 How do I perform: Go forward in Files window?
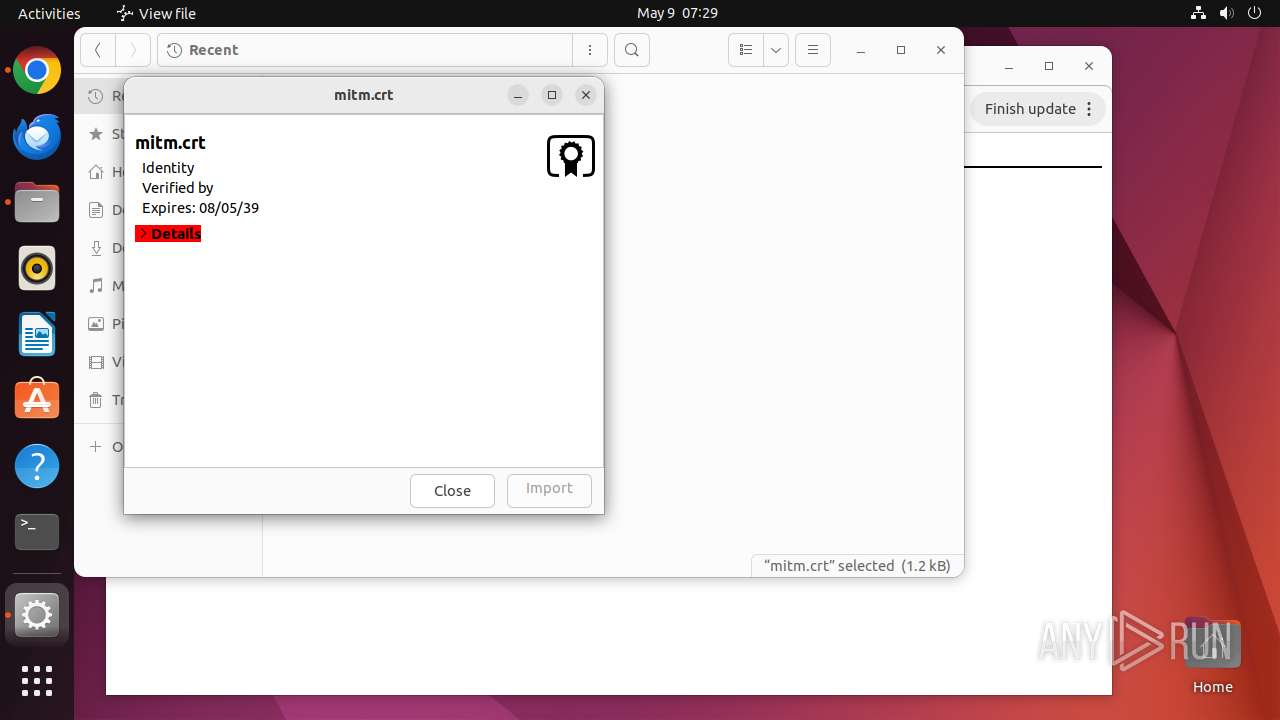coord(133,50)
